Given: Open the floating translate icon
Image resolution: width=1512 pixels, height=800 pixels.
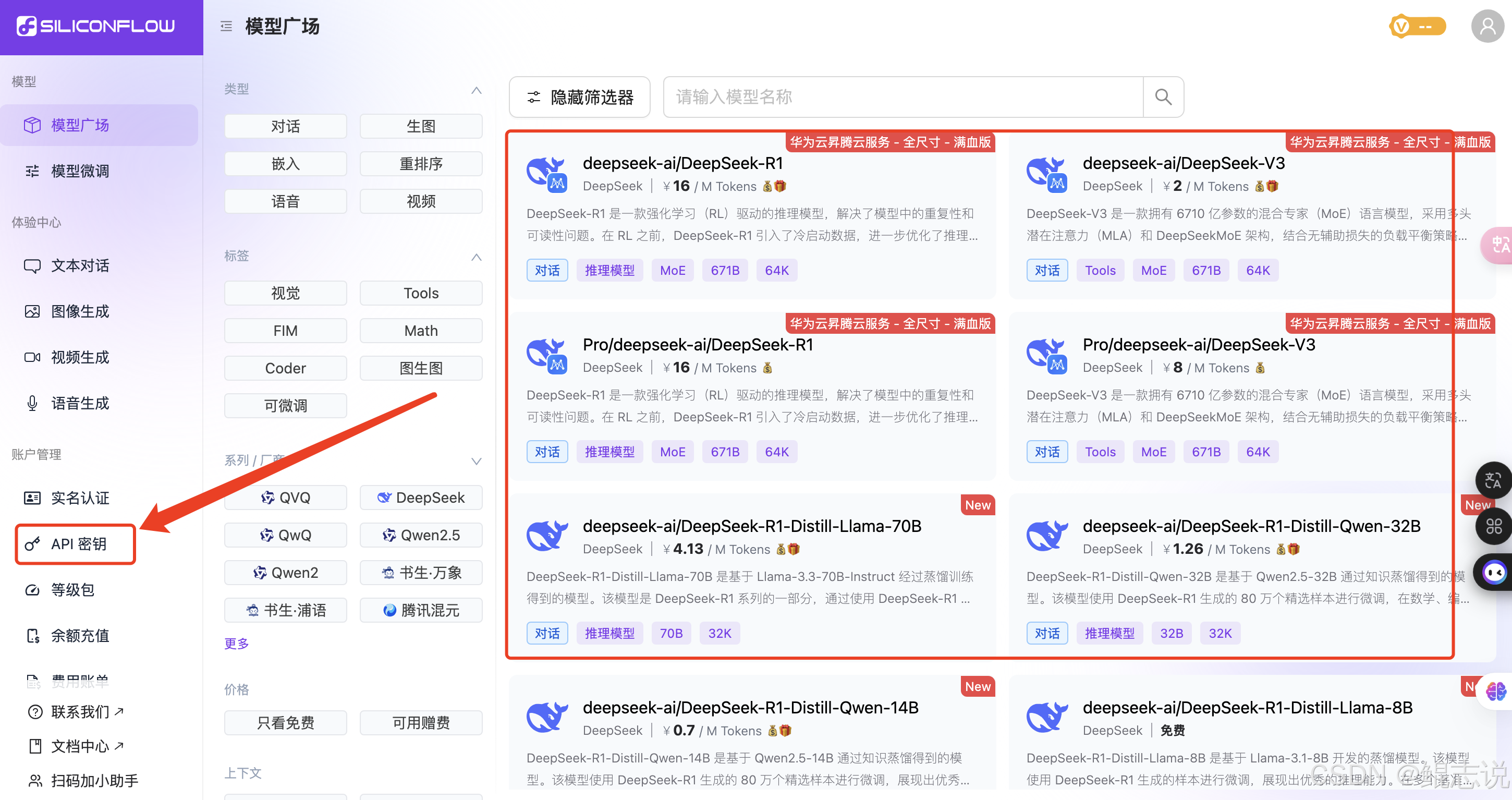Looking at the screenshot, I should click(1493, 481).
